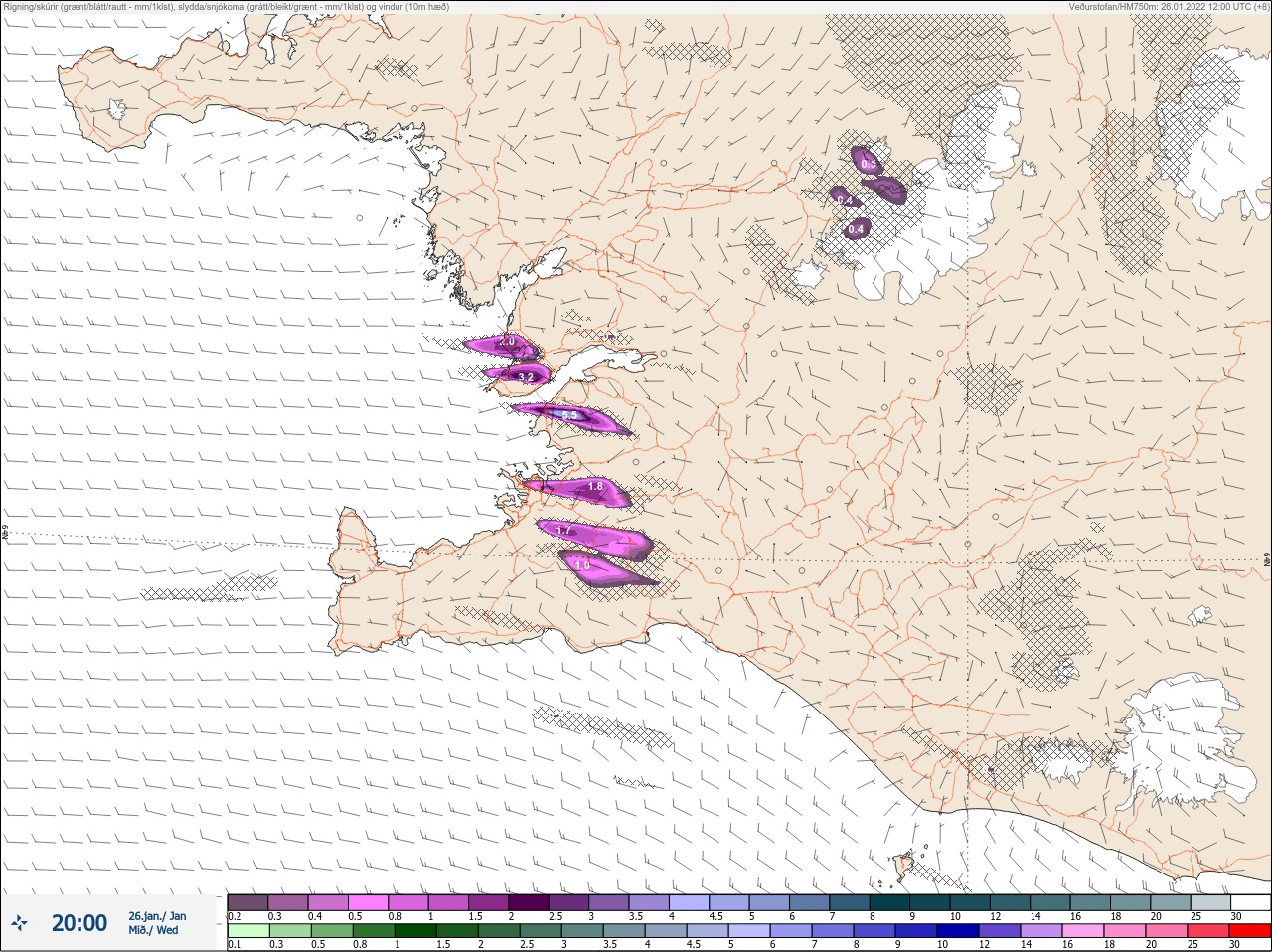The width and height of the screenshot is (1272, 952).
Task: Select the bright pink 0.5 snow legend swatch
Action: coord(368,902)
